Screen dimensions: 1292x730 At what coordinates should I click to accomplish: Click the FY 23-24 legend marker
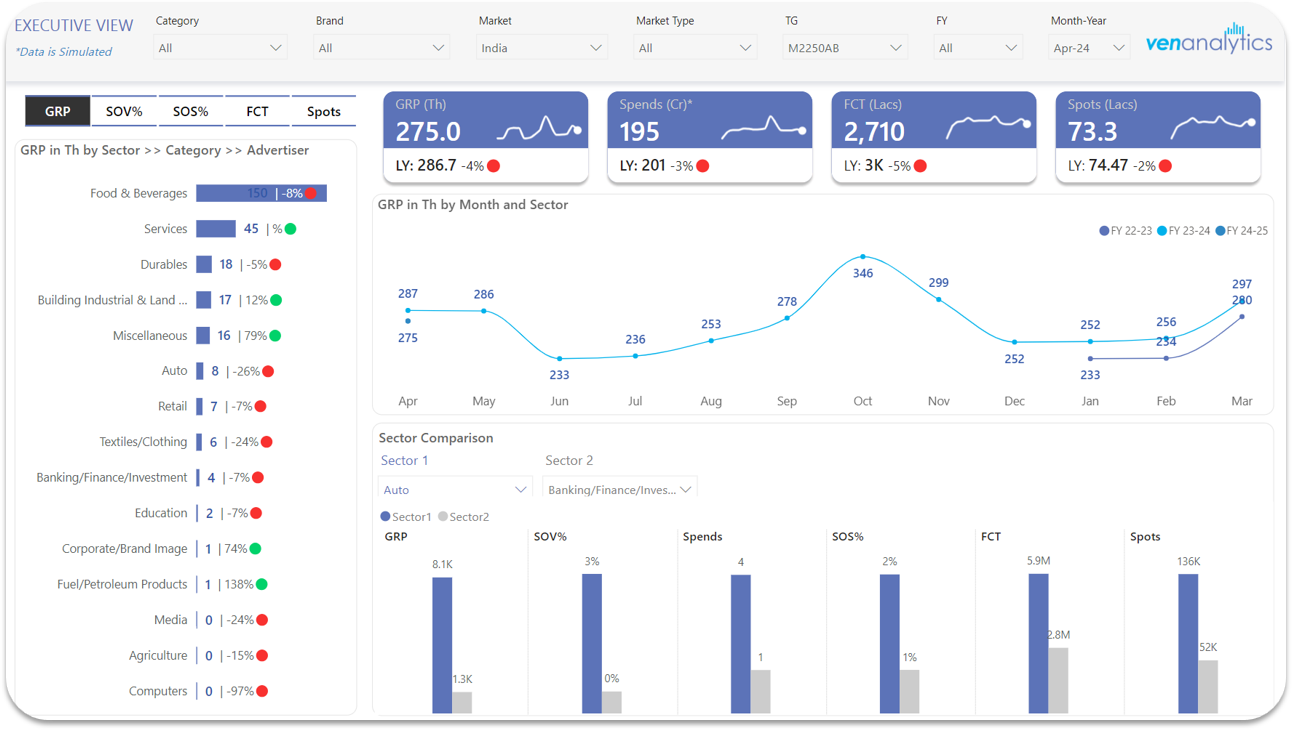1162,231
